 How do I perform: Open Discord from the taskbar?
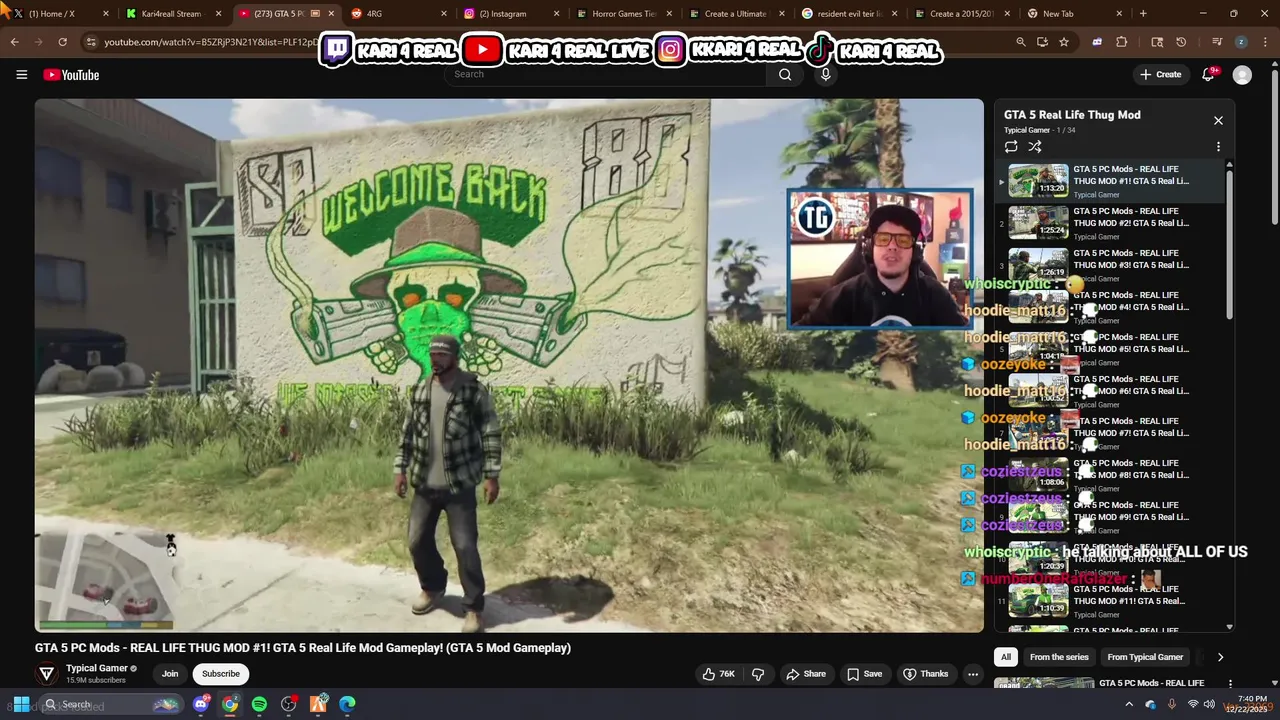[x=201, y=704]
